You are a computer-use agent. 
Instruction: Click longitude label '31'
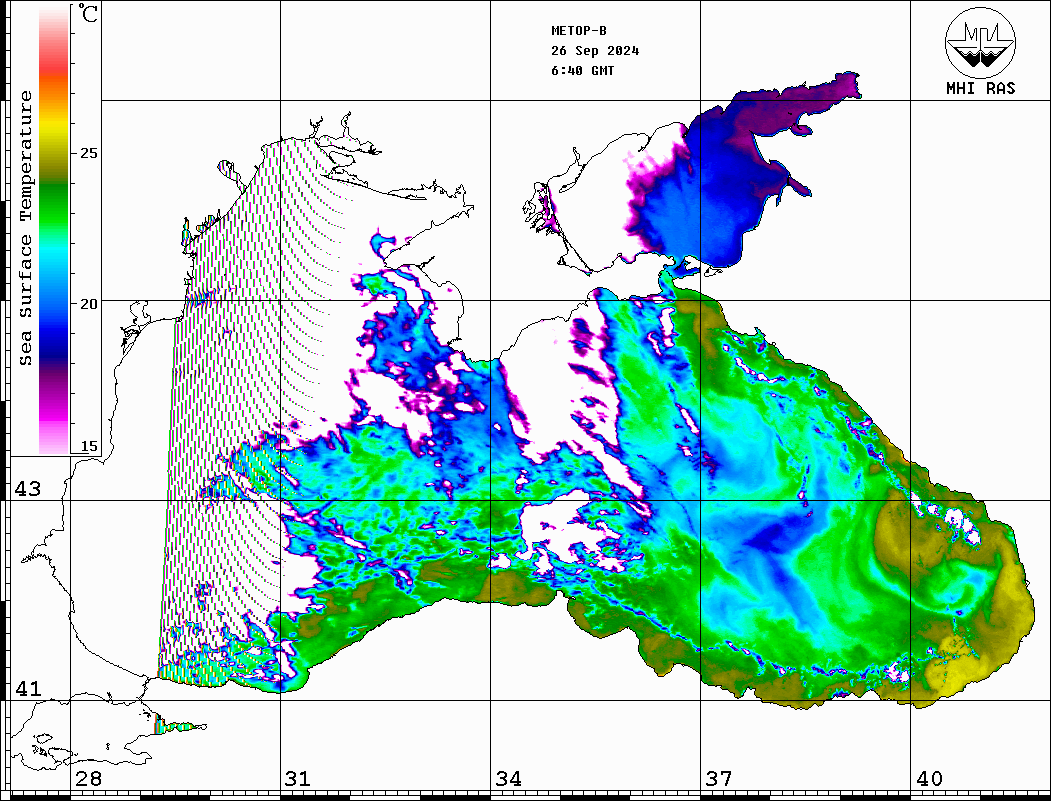click(298, 778)
